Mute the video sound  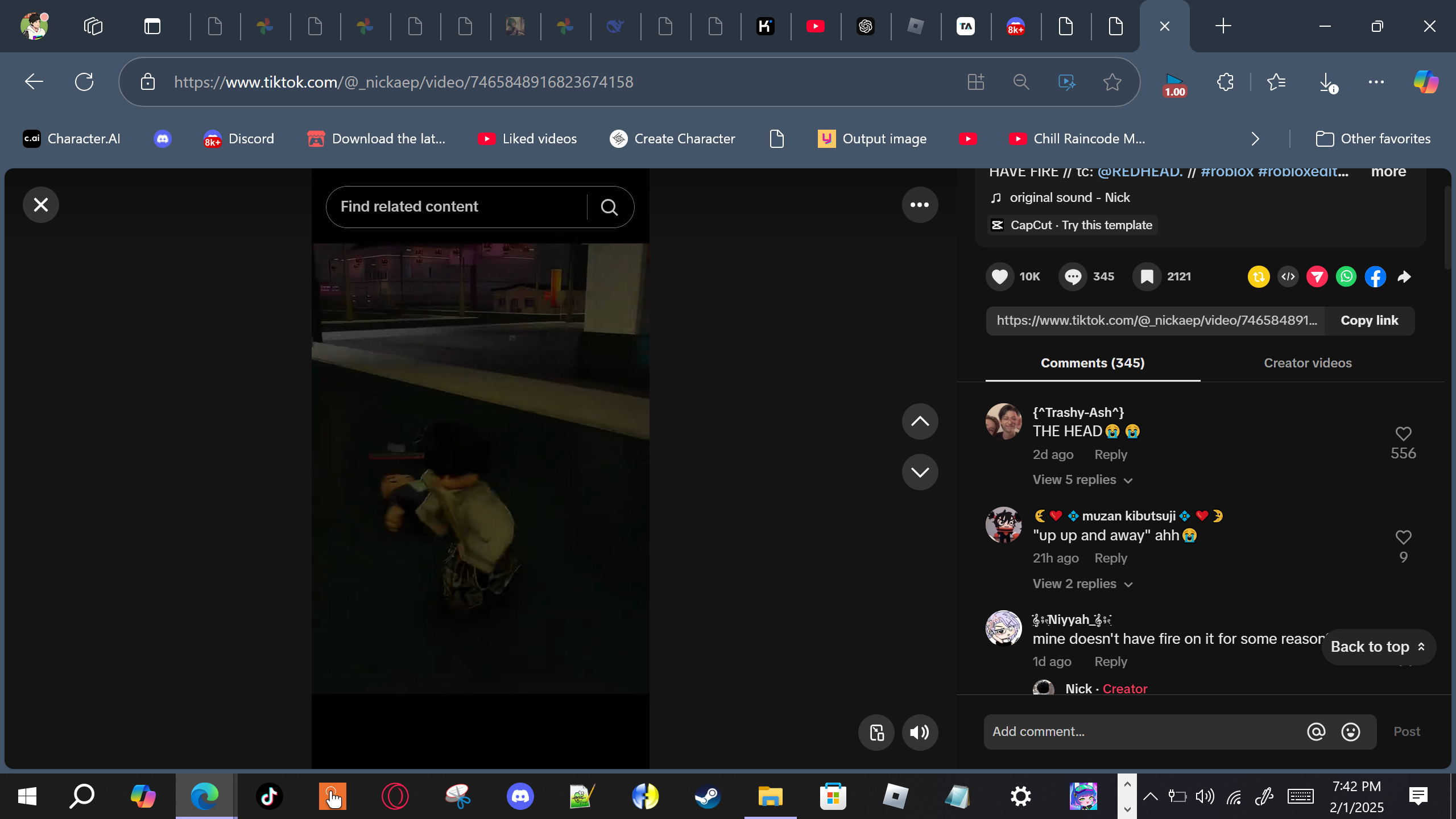(x=920, y=733)
